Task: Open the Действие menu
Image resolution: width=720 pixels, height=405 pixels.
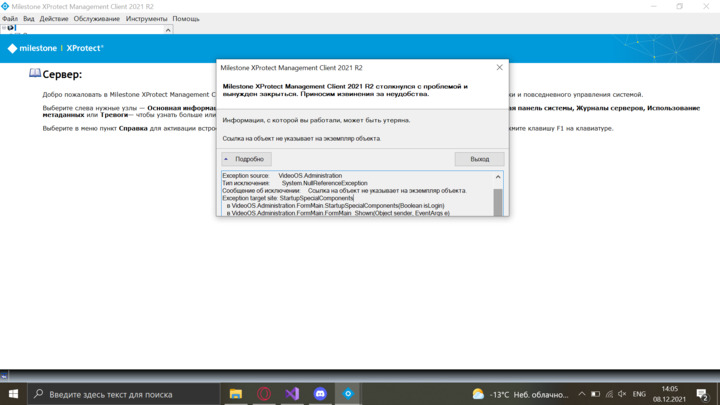Action: pyautogui.click(x=54, y=19)
